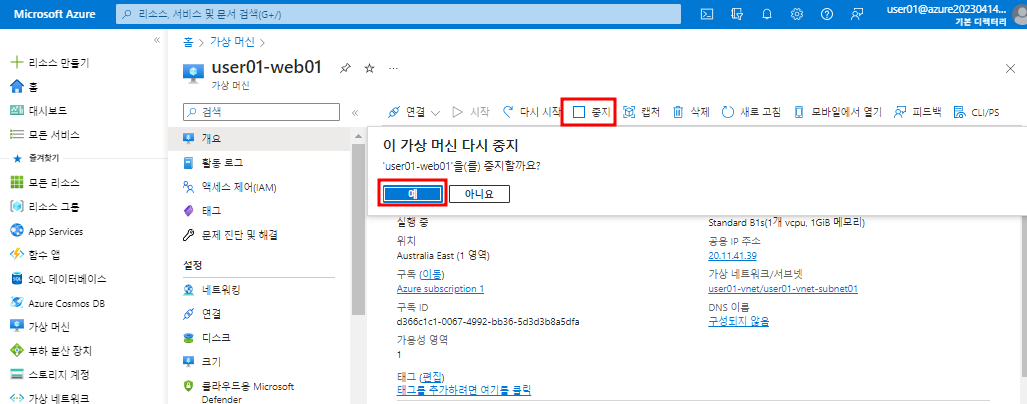The width and height of the screenshot is (1027, 404).
Task: Click 새로 고침 refresh button
Action: (751, 112)
